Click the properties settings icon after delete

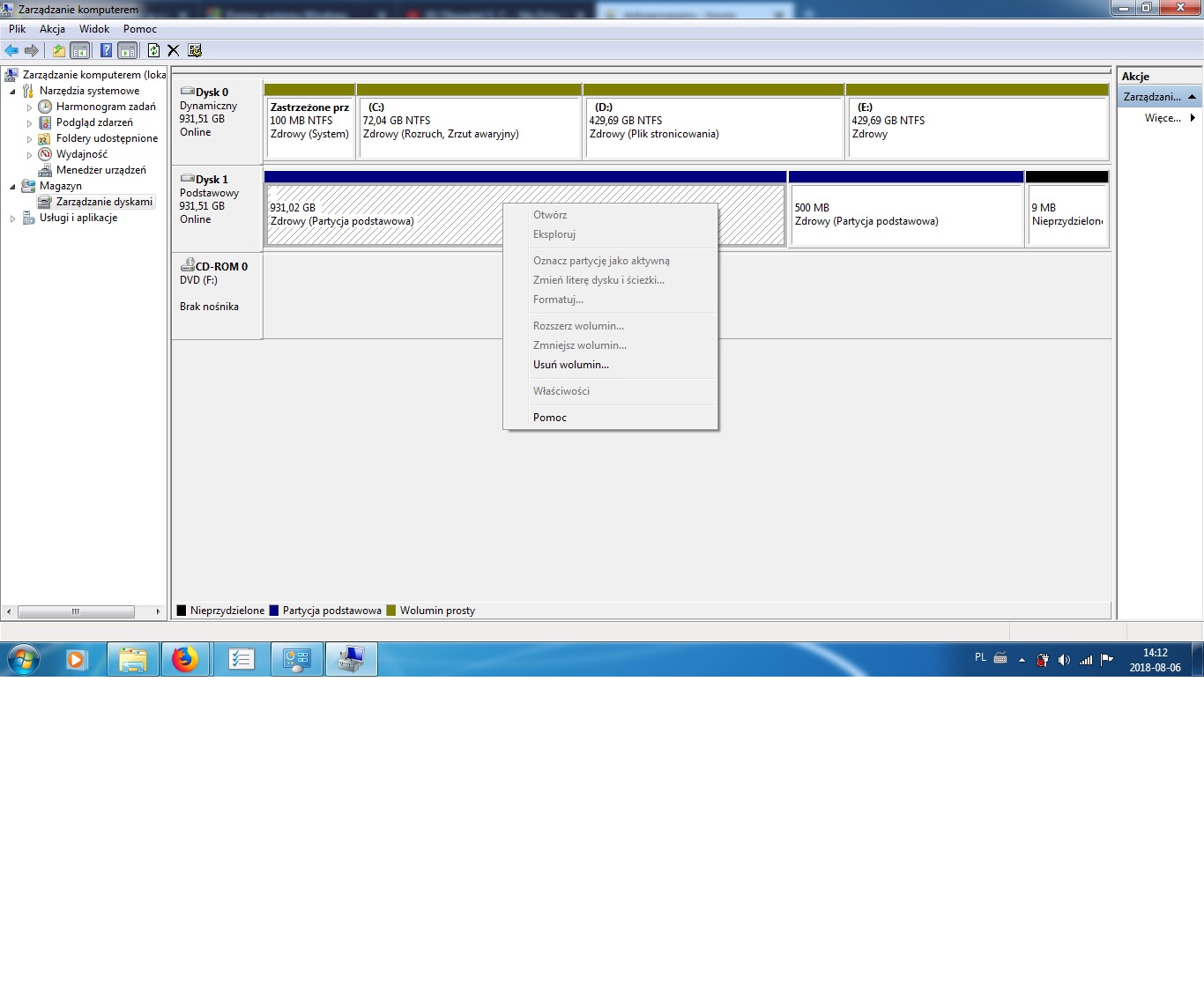195,50
